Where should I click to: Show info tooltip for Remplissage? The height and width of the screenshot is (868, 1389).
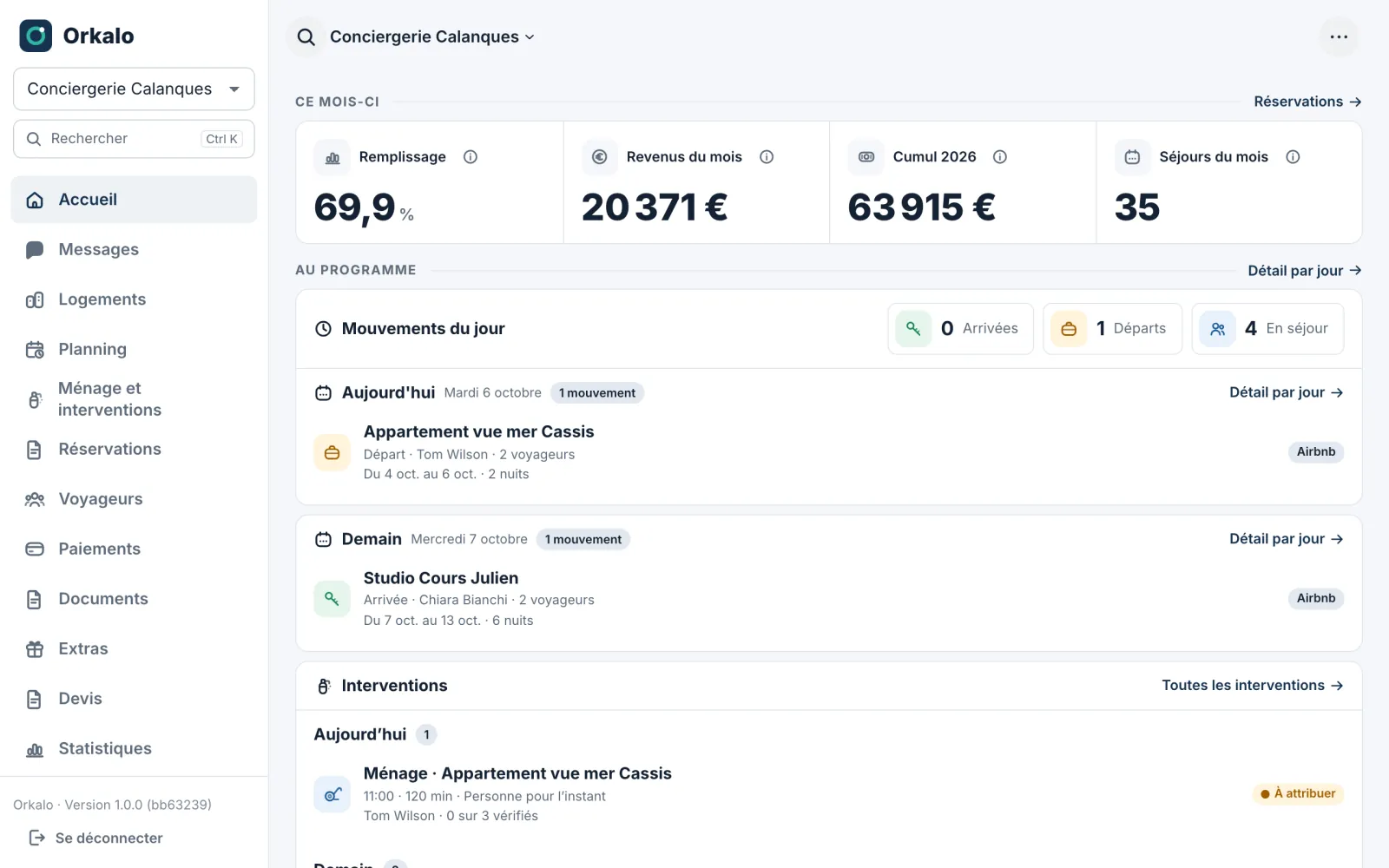(x=471, y=157)
